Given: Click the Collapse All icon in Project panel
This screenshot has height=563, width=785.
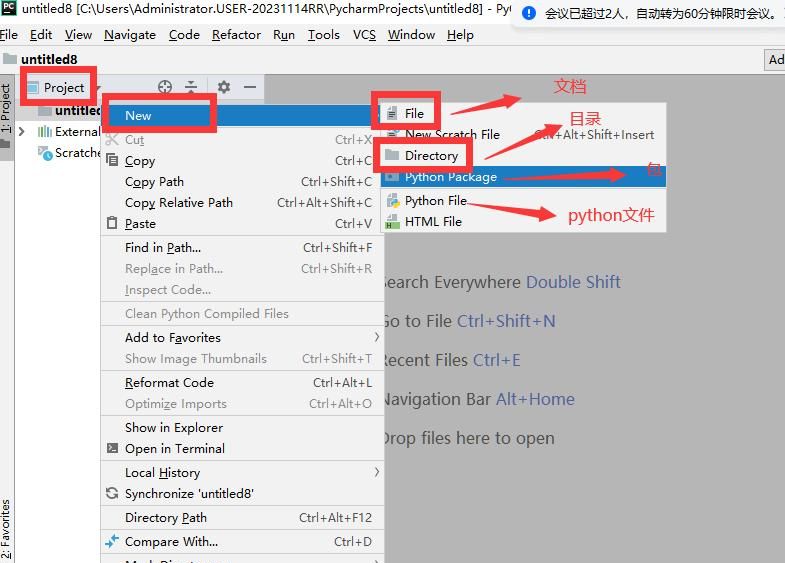Looking at the screenshot, I should point(191,87).
